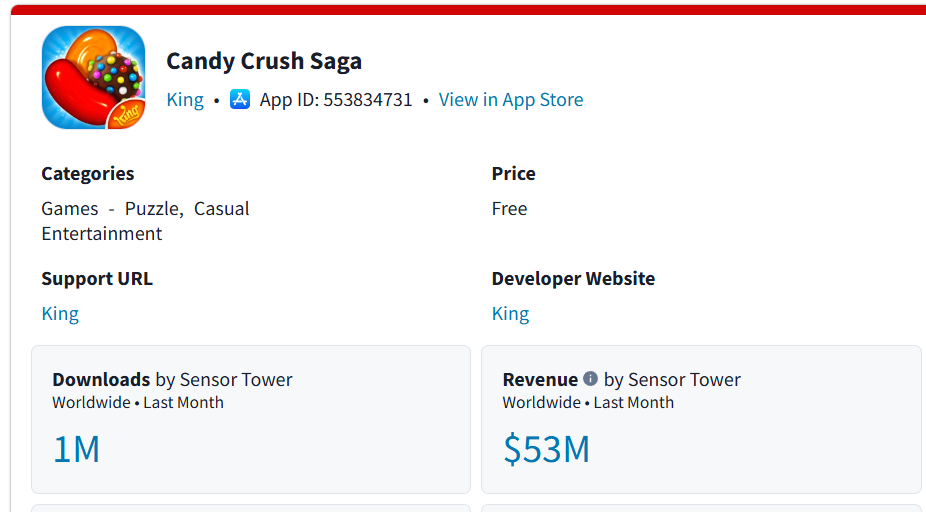Click the Games category text

(x=70, y=209)
